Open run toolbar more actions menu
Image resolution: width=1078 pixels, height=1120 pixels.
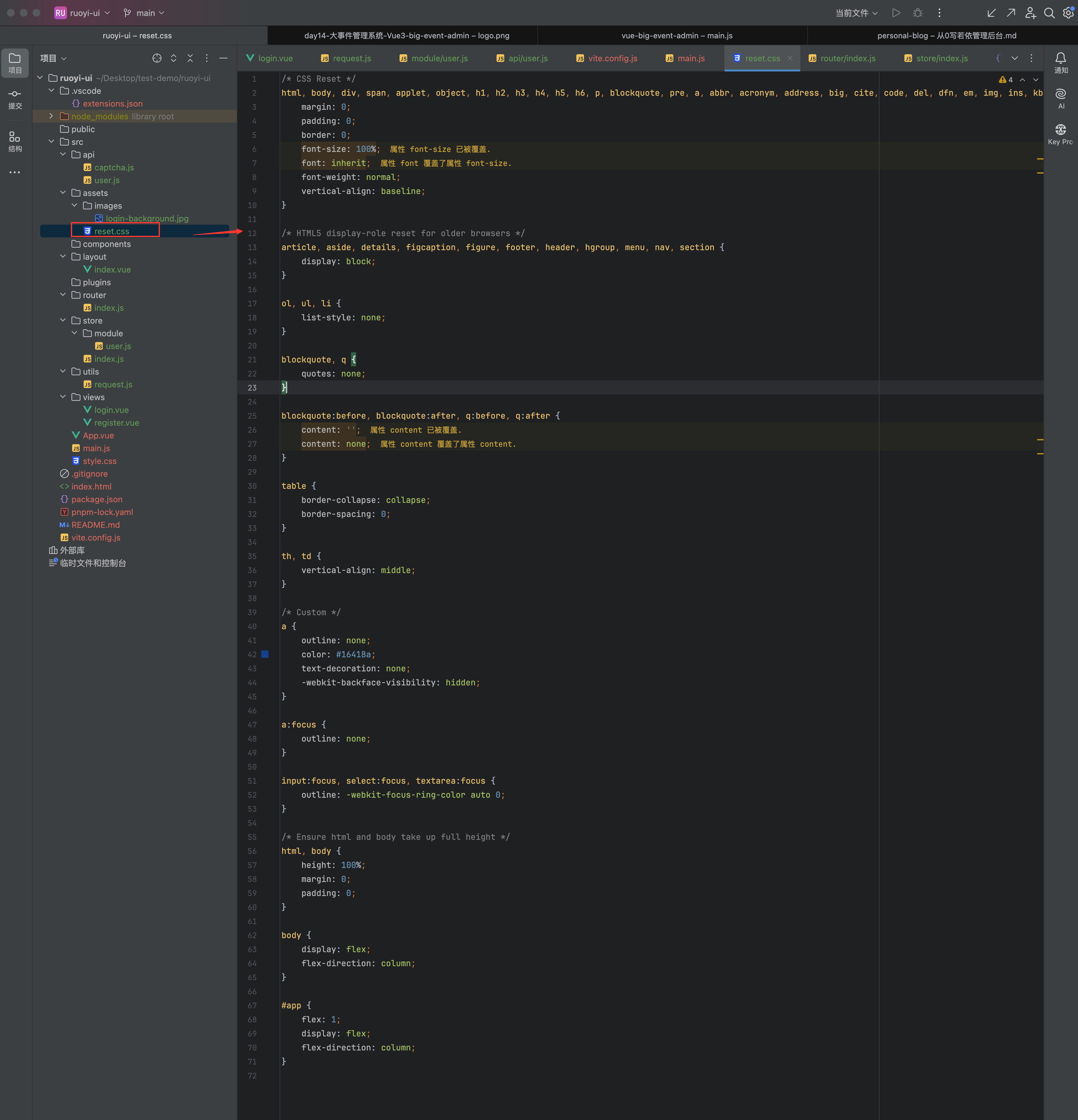pos(939,12)
